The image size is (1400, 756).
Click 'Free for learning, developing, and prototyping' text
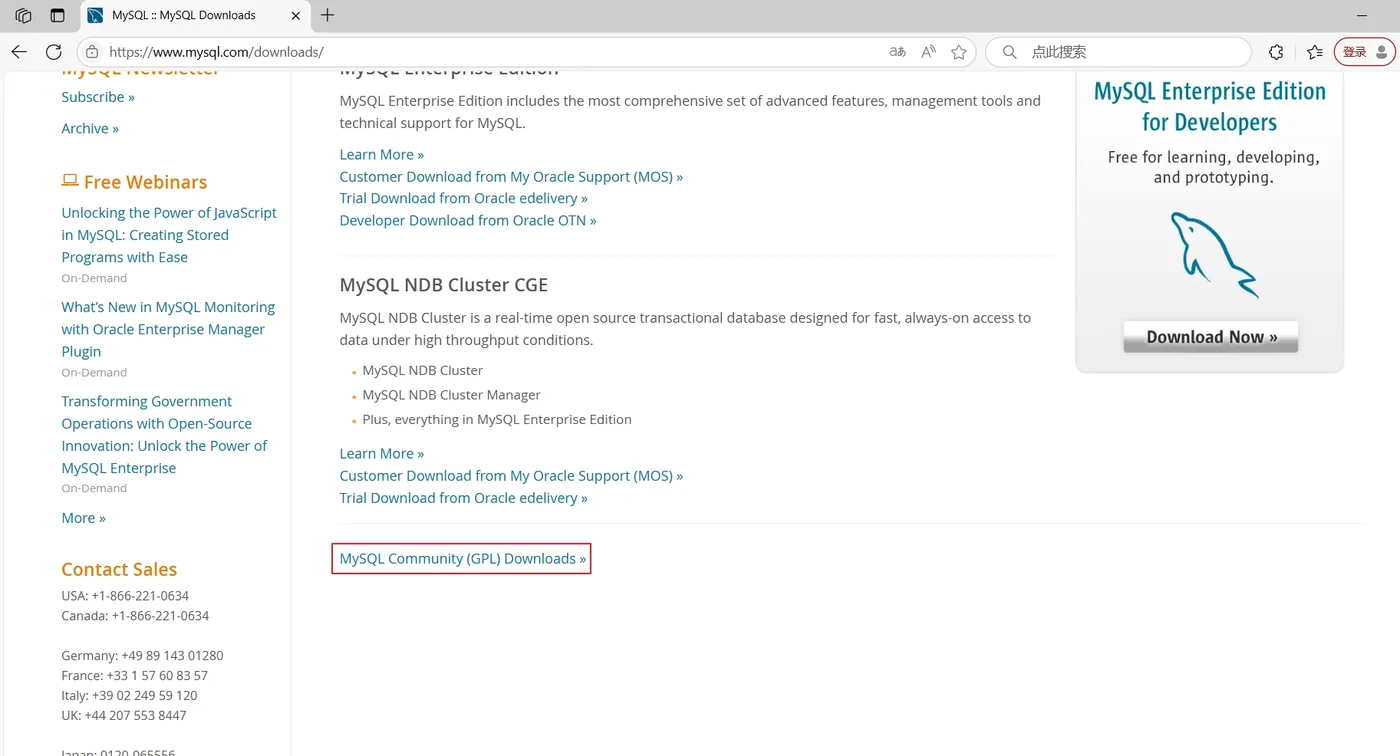click(x=1213, y=167)
